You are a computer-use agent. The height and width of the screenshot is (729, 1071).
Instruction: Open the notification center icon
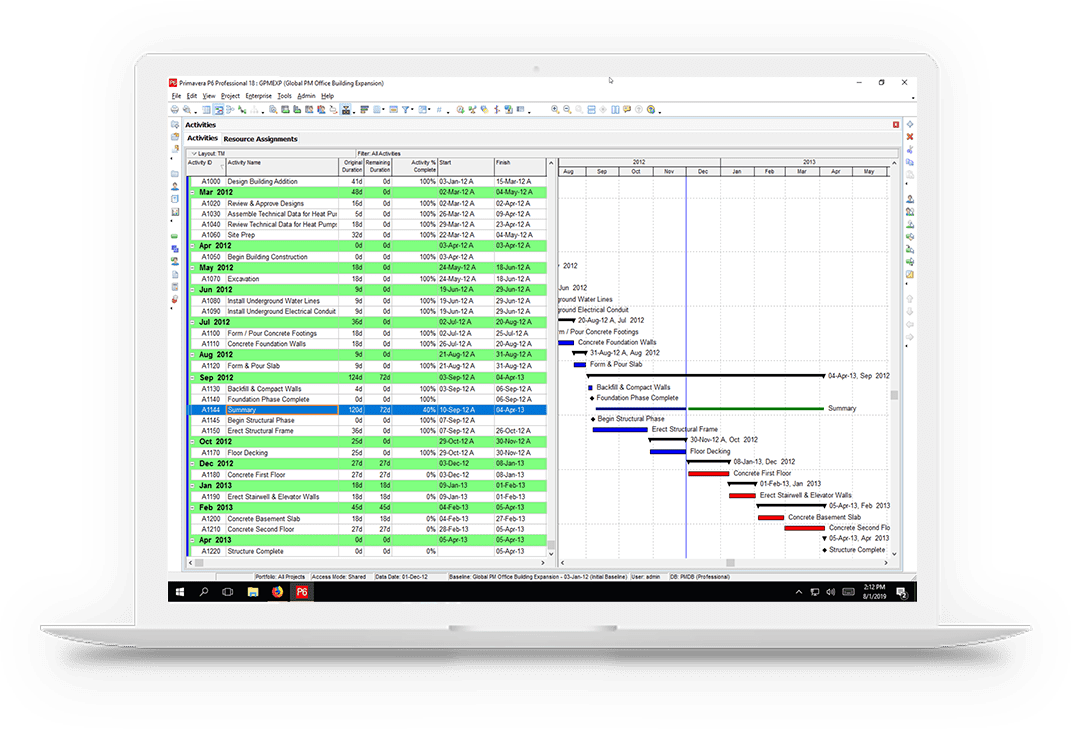(x=902, y=592)
